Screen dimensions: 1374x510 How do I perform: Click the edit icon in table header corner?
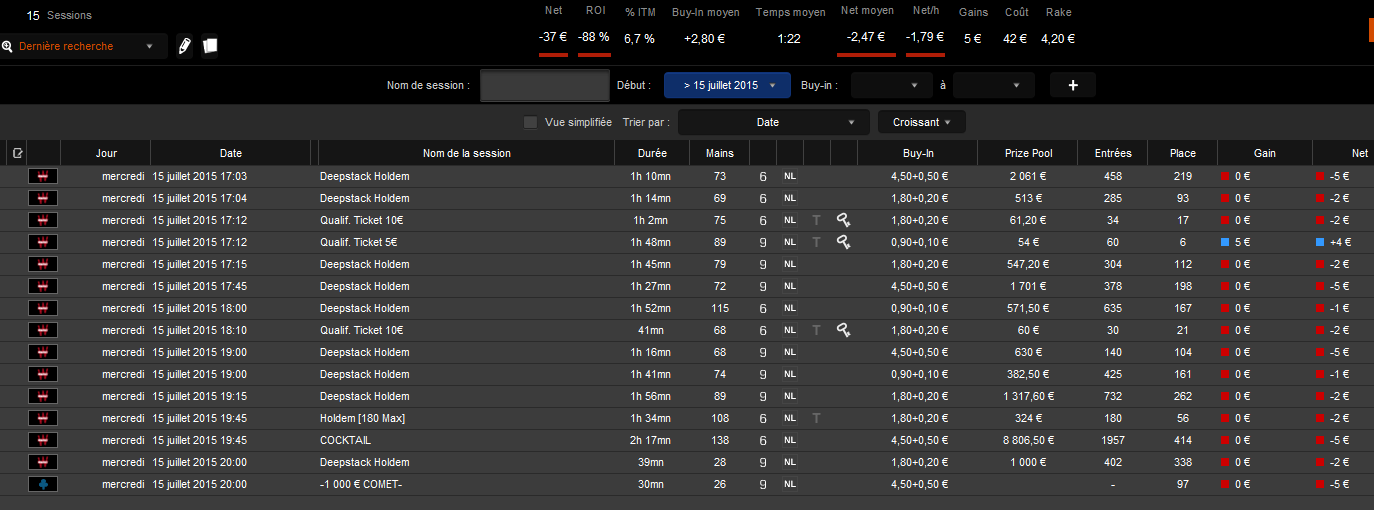click(17, 153)
